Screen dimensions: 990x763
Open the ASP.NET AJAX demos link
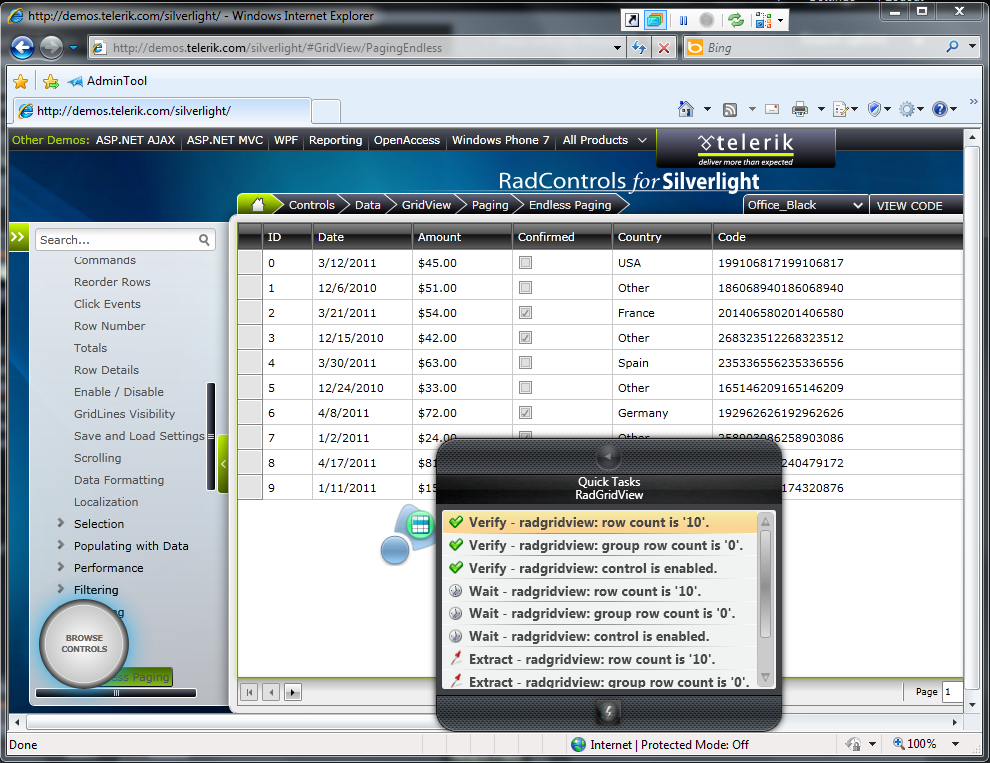pyautogui.click(x=135, y=140)
